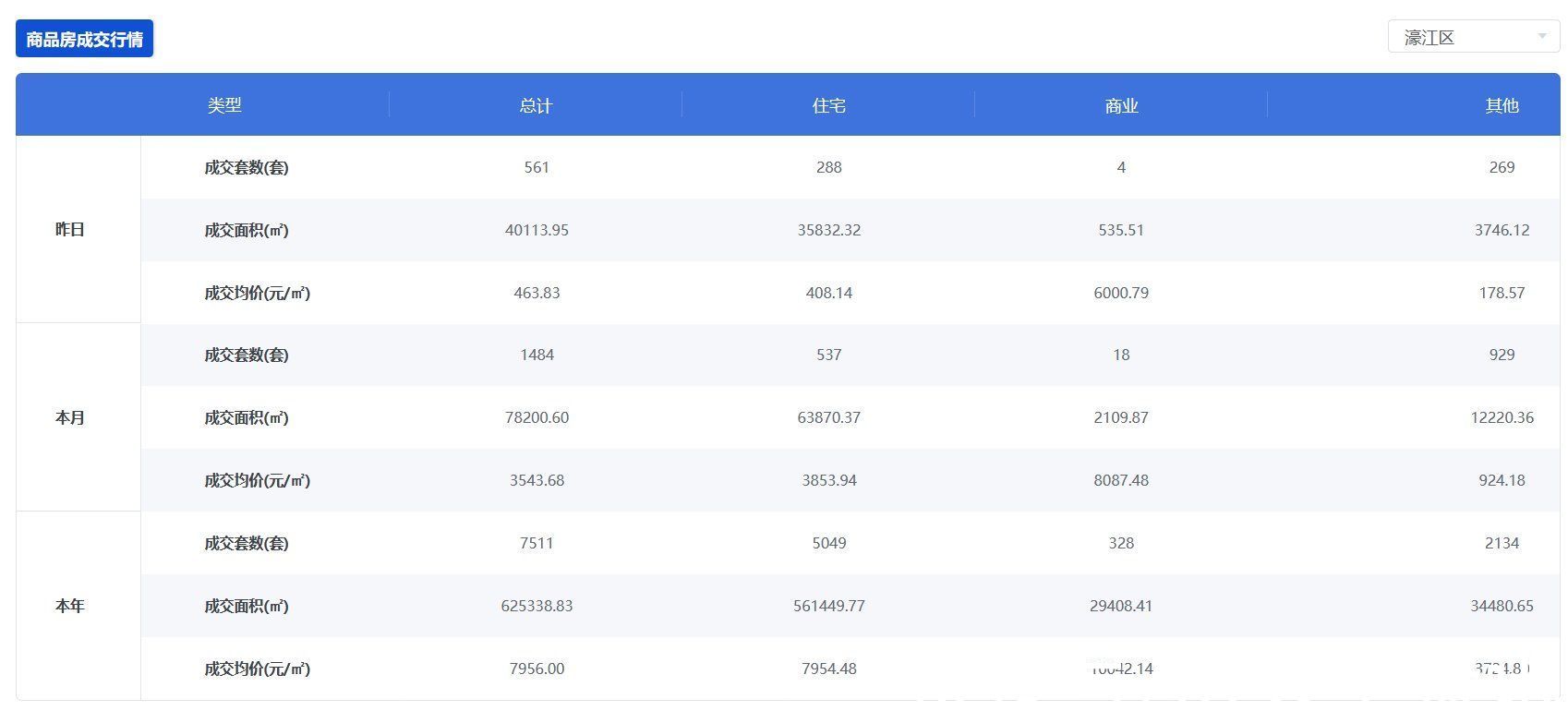Open the 濠江区 district dropdown
The image size is (1568, 723).
pyautogui.click(x=1473, y=37)
